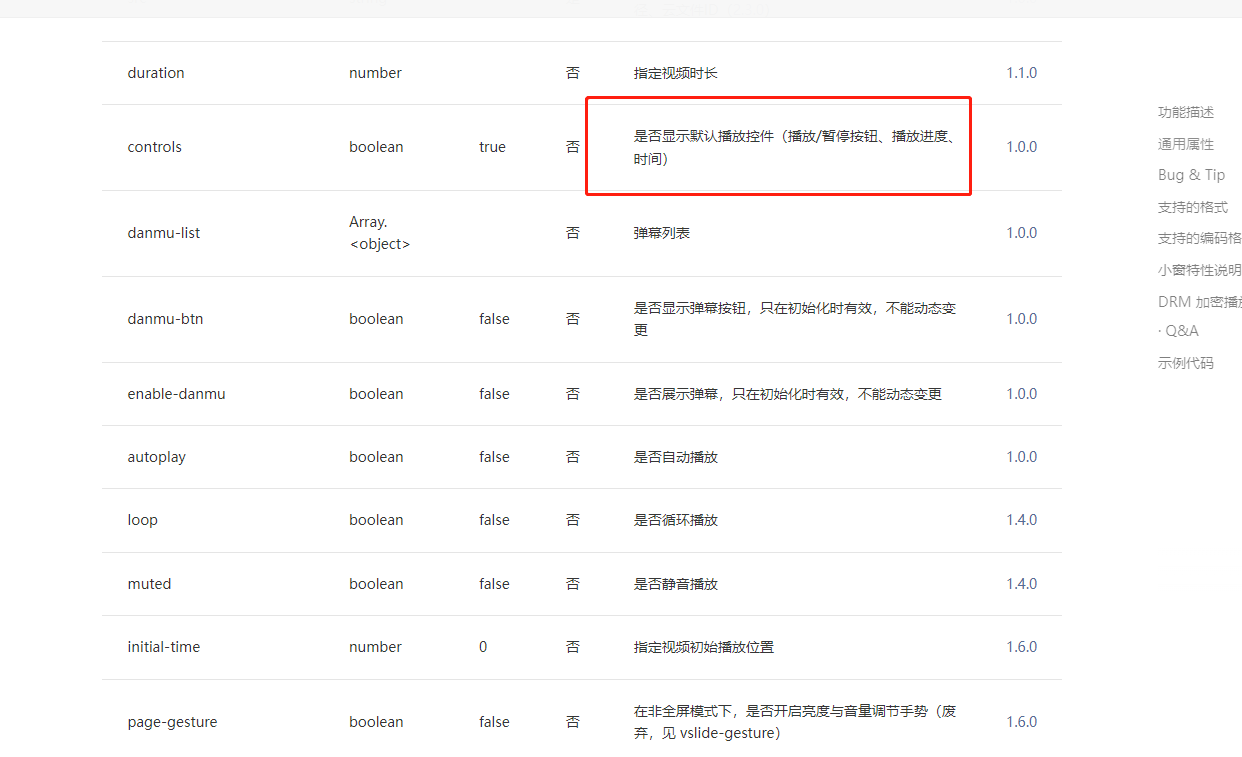Click the 是否显示默认播放控件 description text
The image size is (1242, 757).
[x=797, y=147]
